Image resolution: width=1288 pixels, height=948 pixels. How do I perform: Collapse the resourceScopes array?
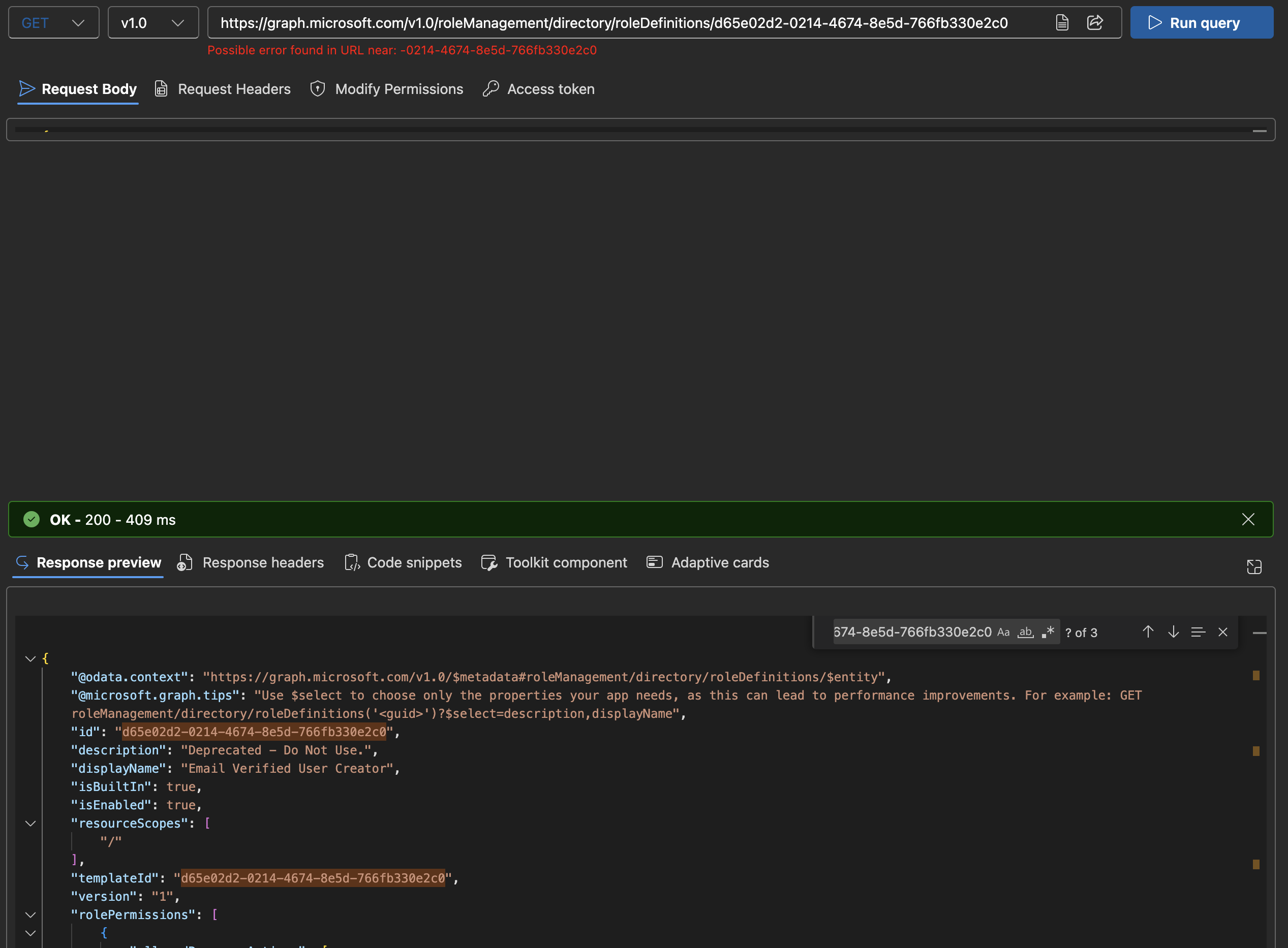(30, 824)
